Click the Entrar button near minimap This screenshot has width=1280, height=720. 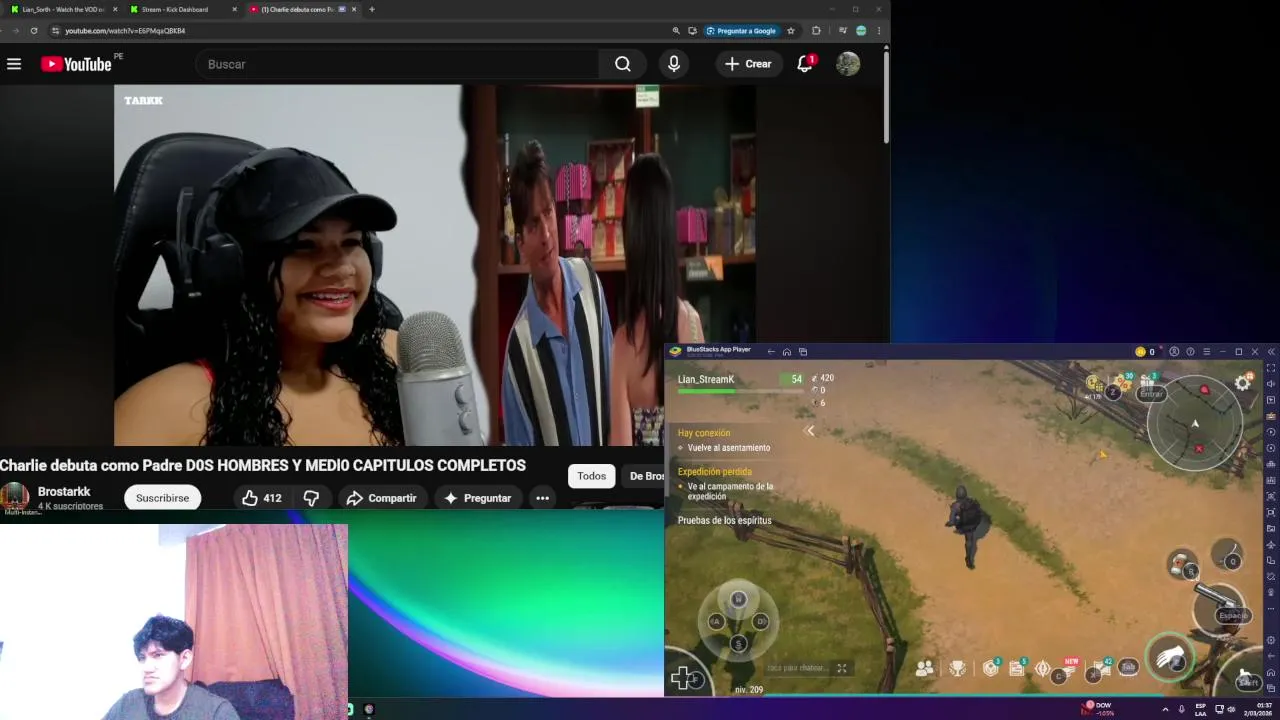point(1151,394)
